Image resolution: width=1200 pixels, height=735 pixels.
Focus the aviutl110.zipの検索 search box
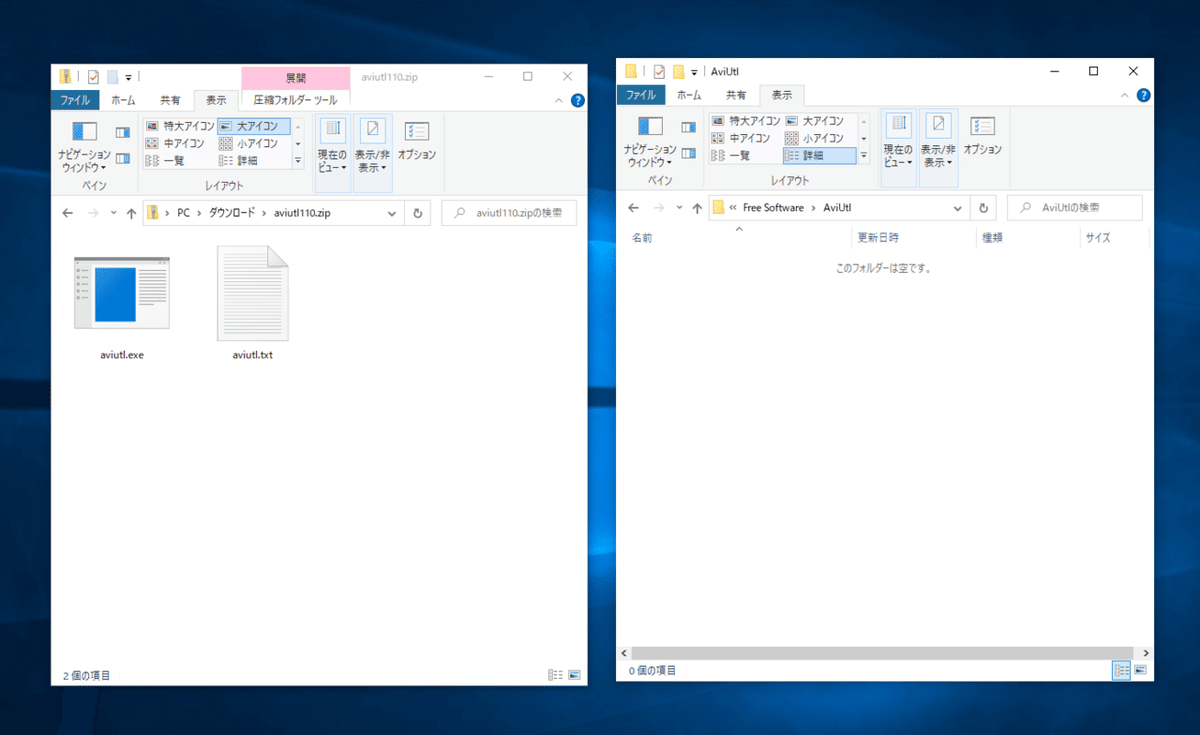509,213
